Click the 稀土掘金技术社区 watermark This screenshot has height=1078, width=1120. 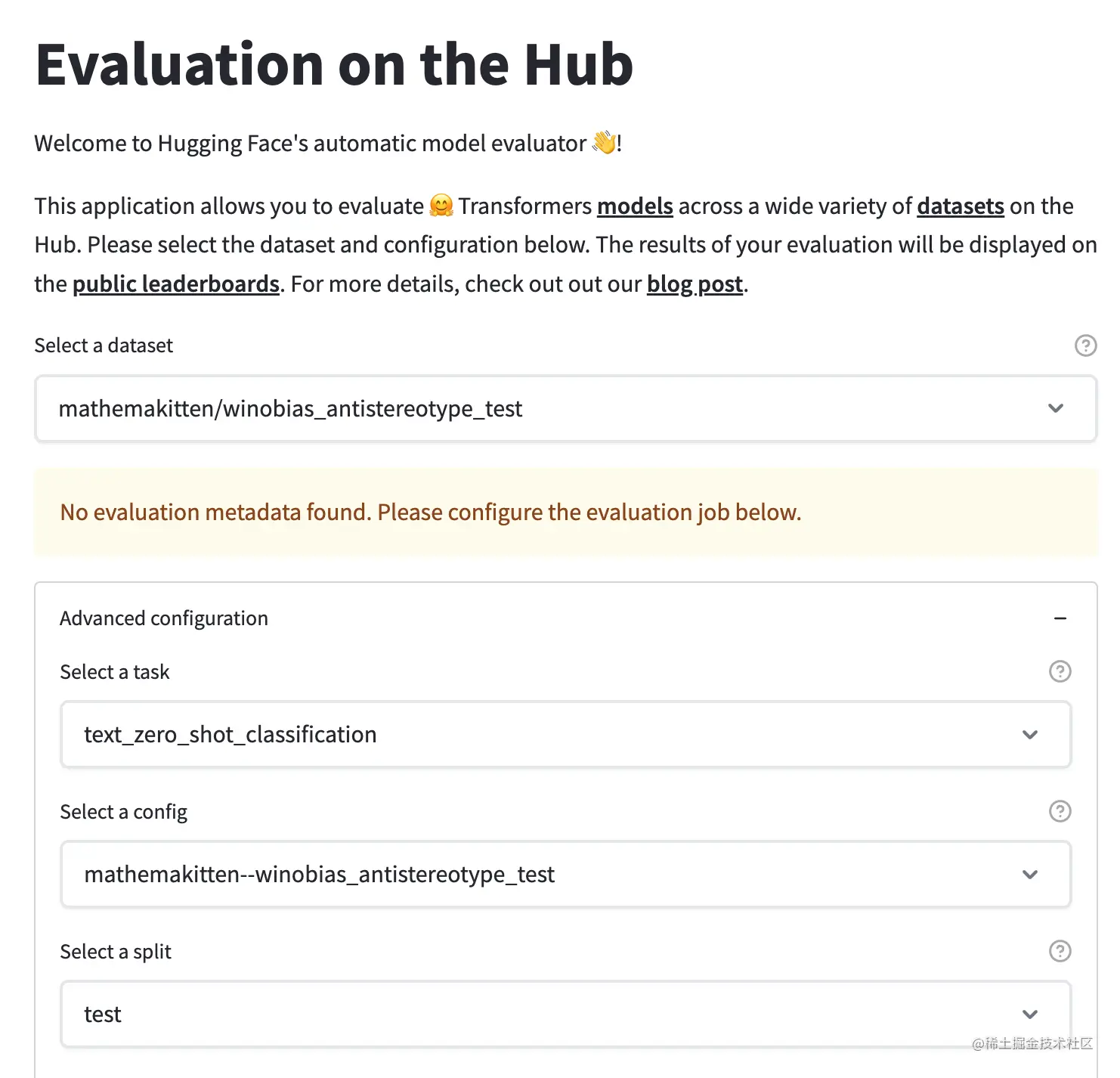pos(1032,1044)
